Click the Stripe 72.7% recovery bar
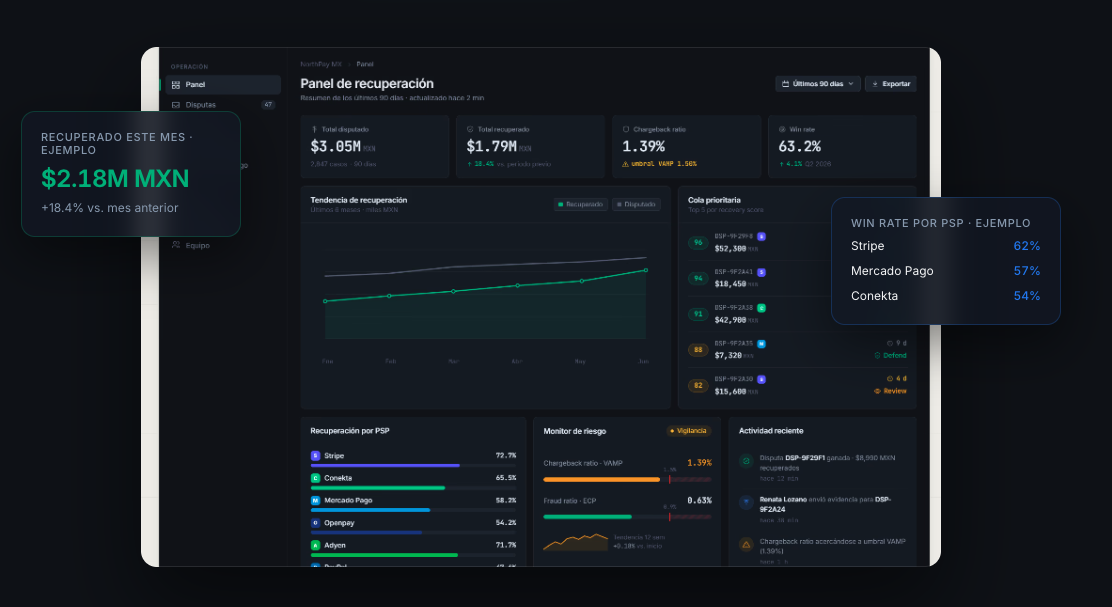Image resolution: width=1112 pixels, height=607 pixels. 385,466
